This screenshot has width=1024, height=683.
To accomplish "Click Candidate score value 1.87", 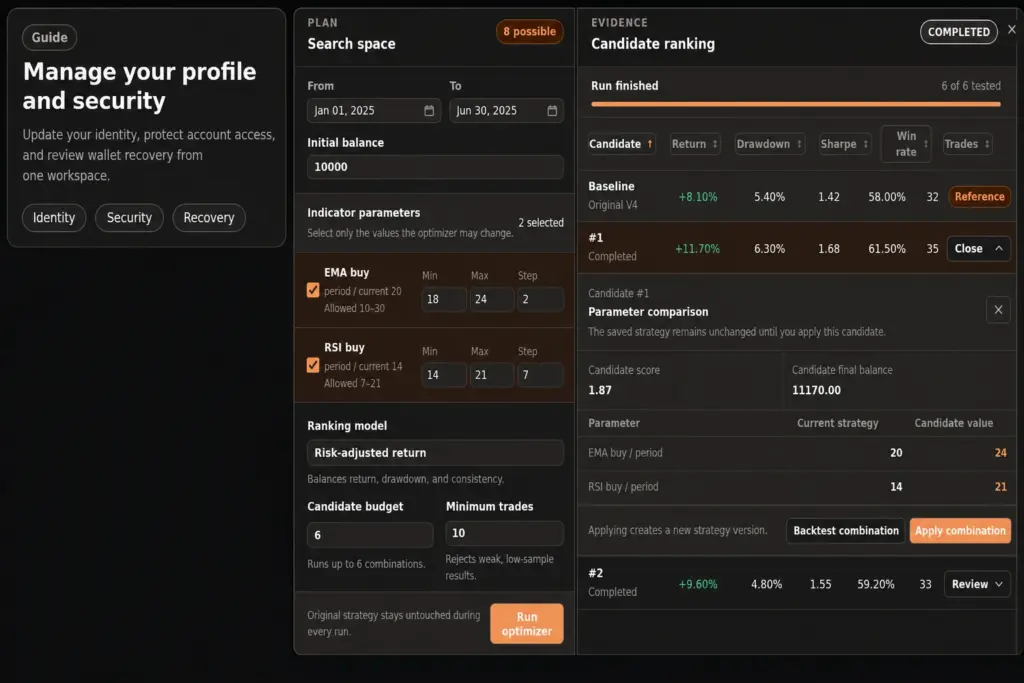I will (x=600, y=390).
